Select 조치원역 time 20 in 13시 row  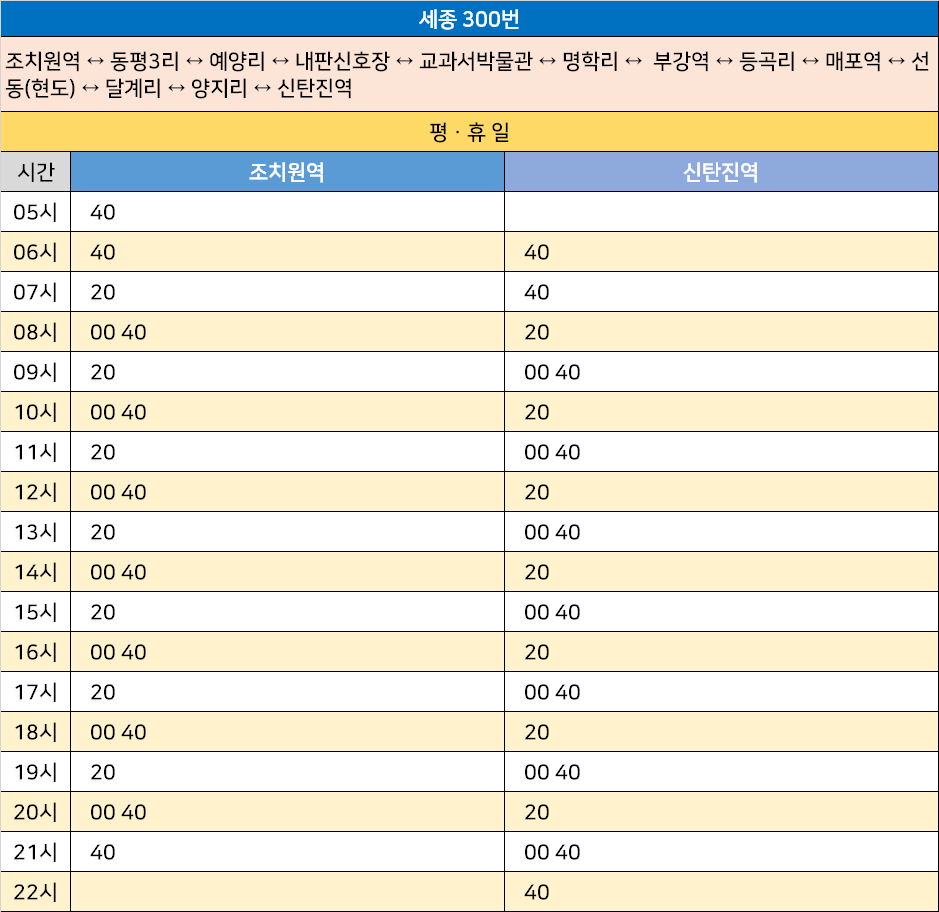(102, 532)
